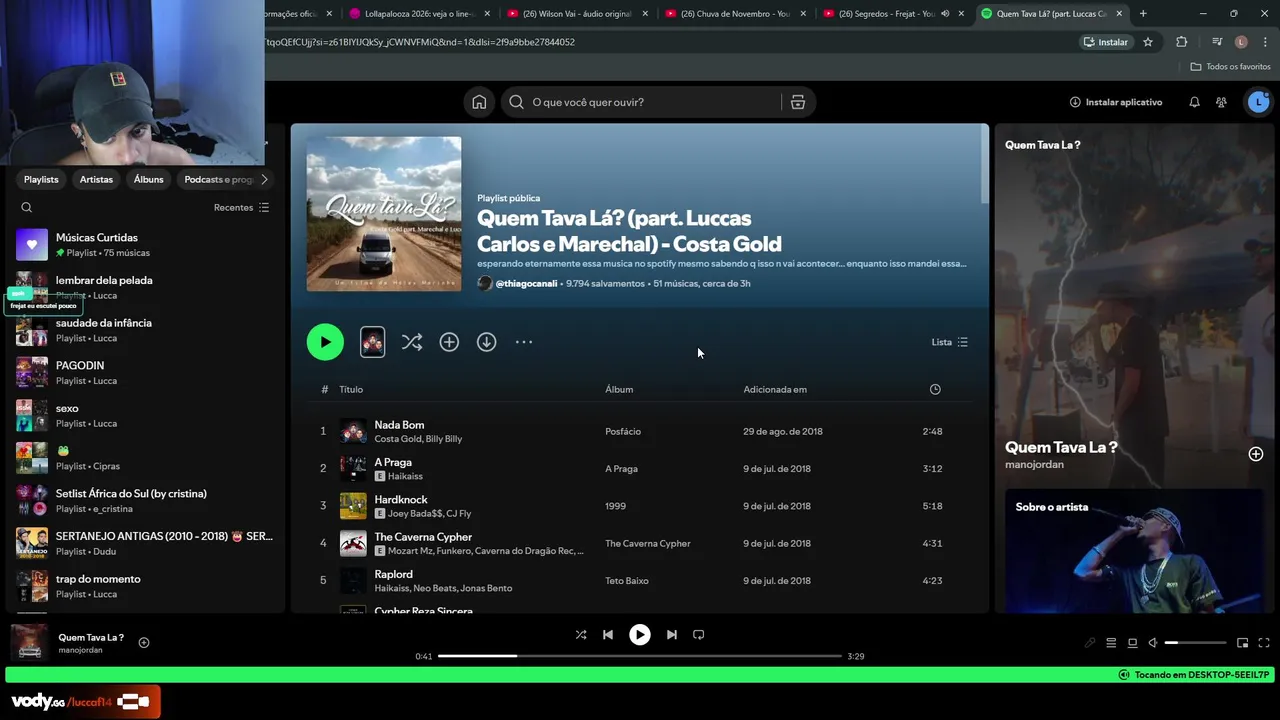Go to Spotify home
The image size is (1280, 720).
pyautogui.click(x=479, y=102)
